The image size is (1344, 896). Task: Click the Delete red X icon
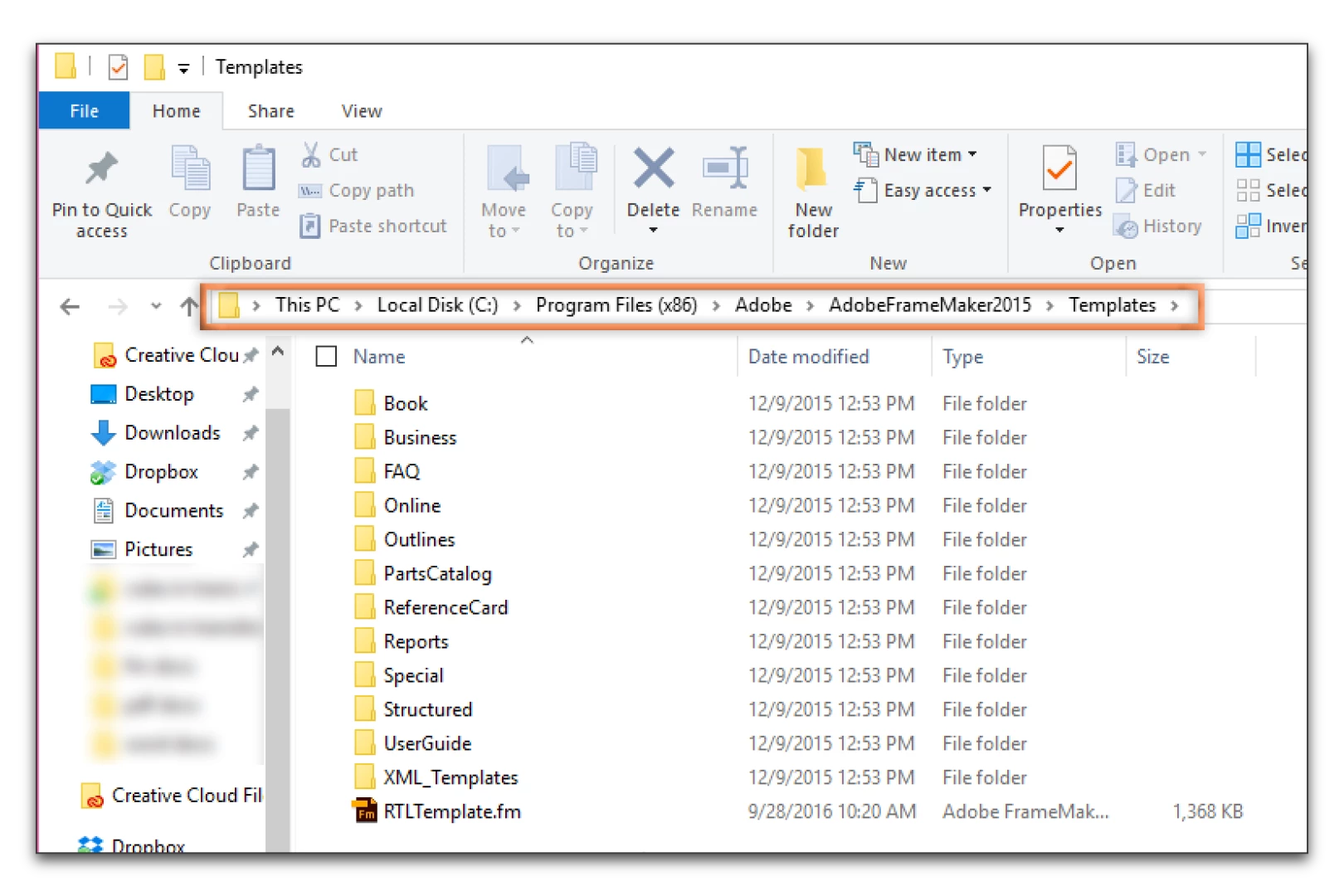click(x=654, y=168)
